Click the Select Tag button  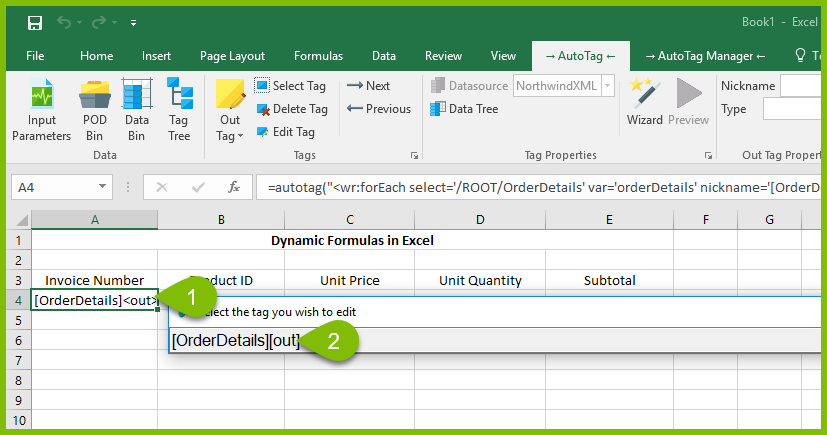(291, 85)
